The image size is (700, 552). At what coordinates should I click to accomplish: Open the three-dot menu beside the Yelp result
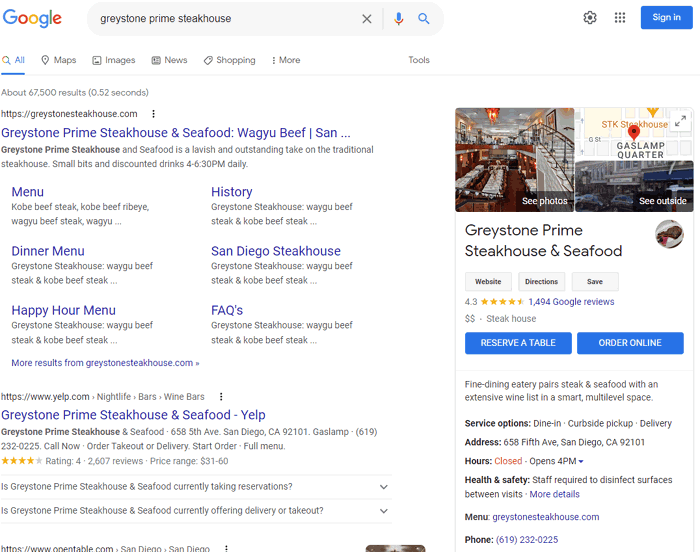[x=221, y=397]
